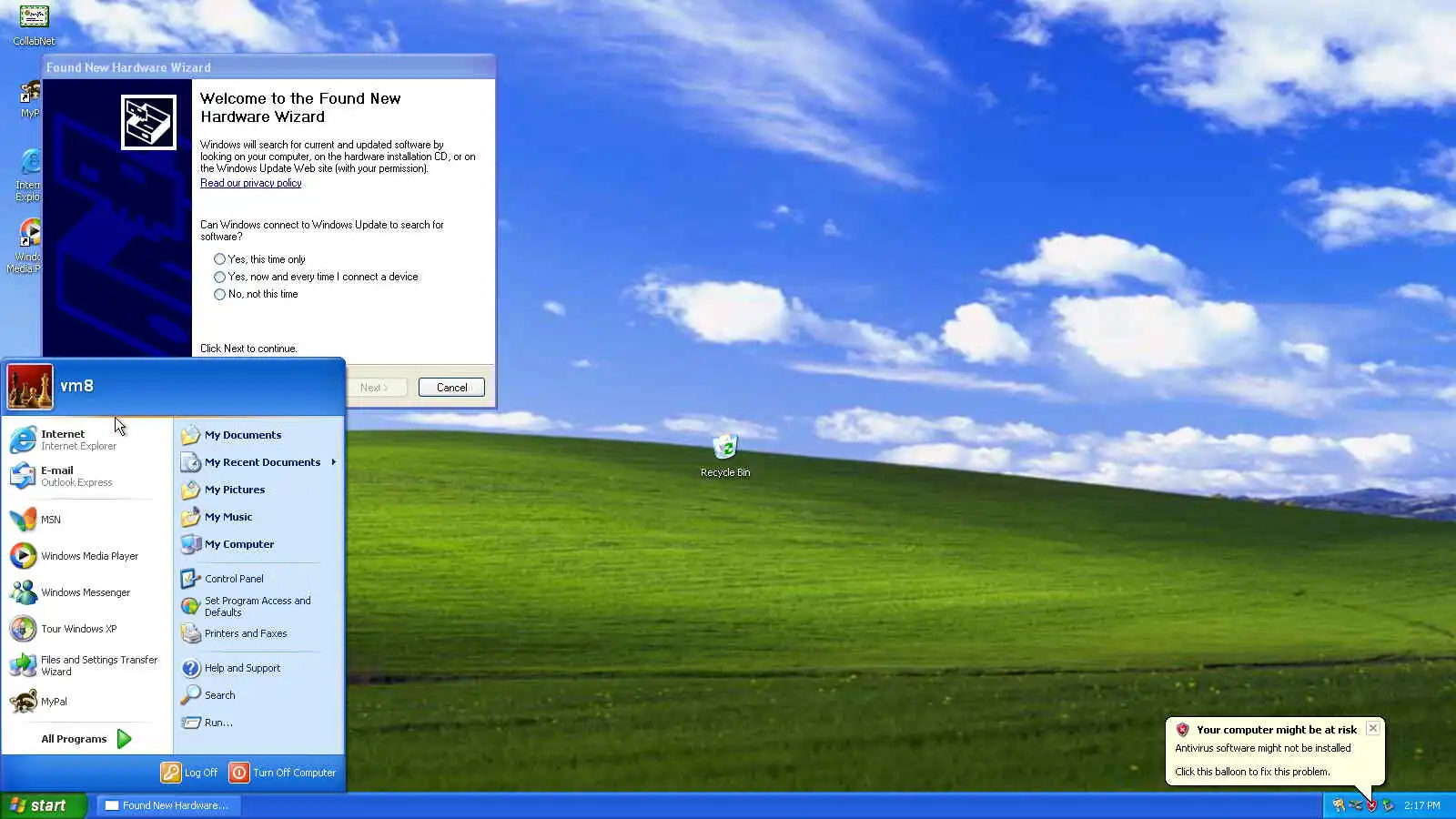Viewport: 1456px width, 819px height.
Task: Start Tour Windows XP
Action: click(x=86, y=629)
